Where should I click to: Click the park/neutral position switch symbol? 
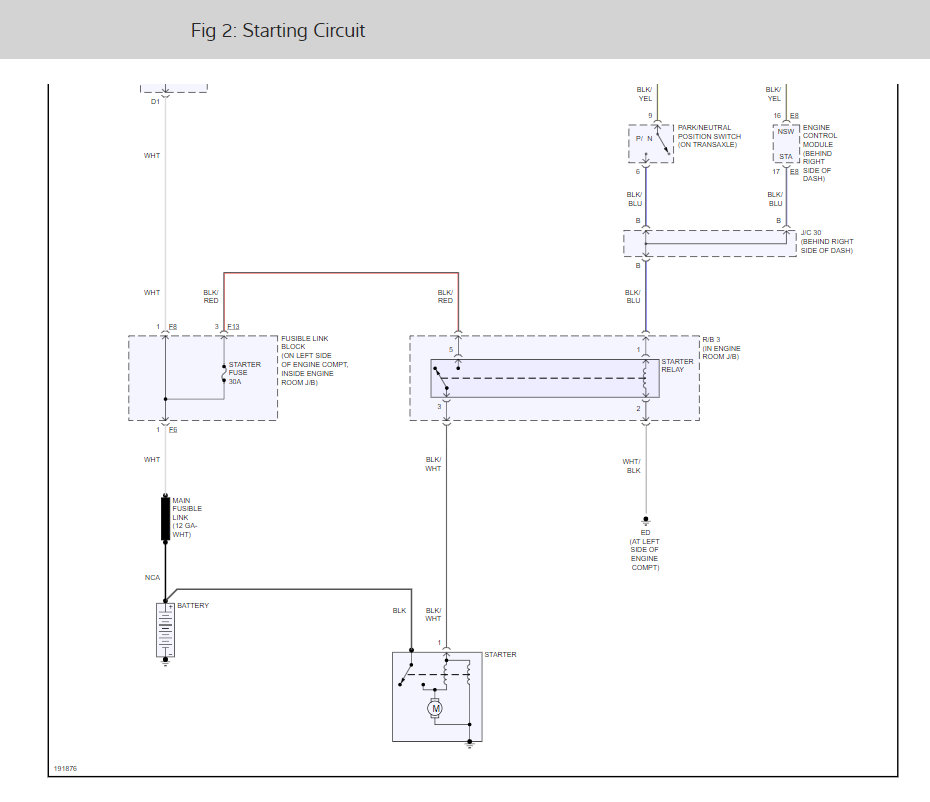tap(650, 143)
